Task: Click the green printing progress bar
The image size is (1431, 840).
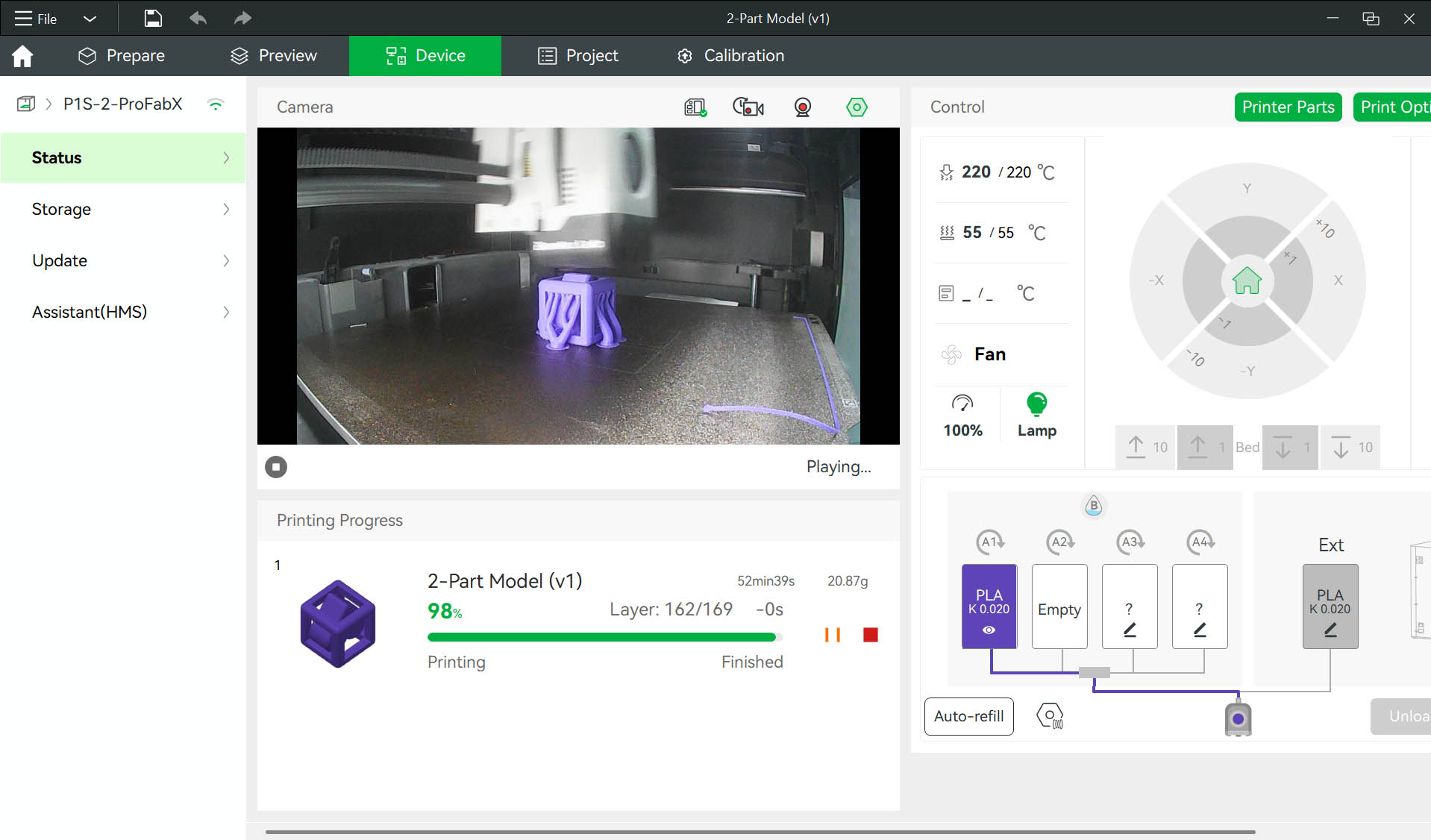Action: [605, 637]
